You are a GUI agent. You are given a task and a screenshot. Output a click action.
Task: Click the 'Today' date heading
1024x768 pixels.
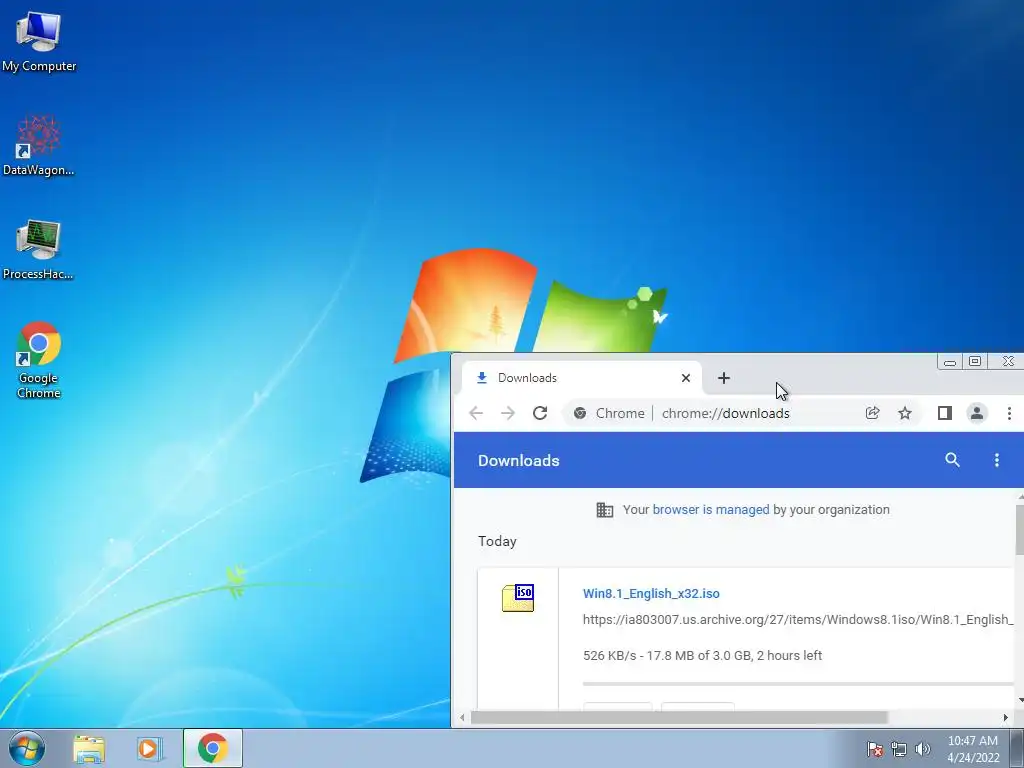coord(497,541)
